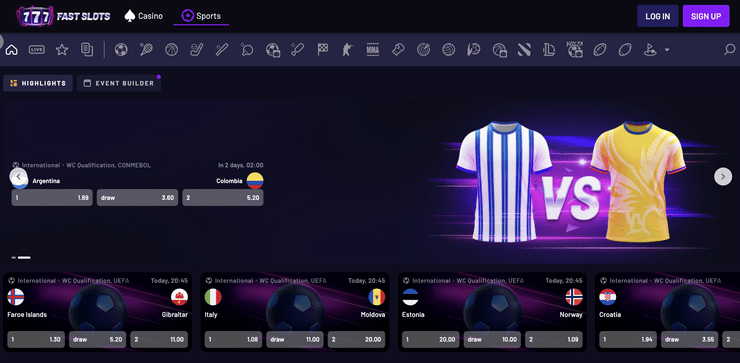Switch to the Casino tab

click(143, 16)
